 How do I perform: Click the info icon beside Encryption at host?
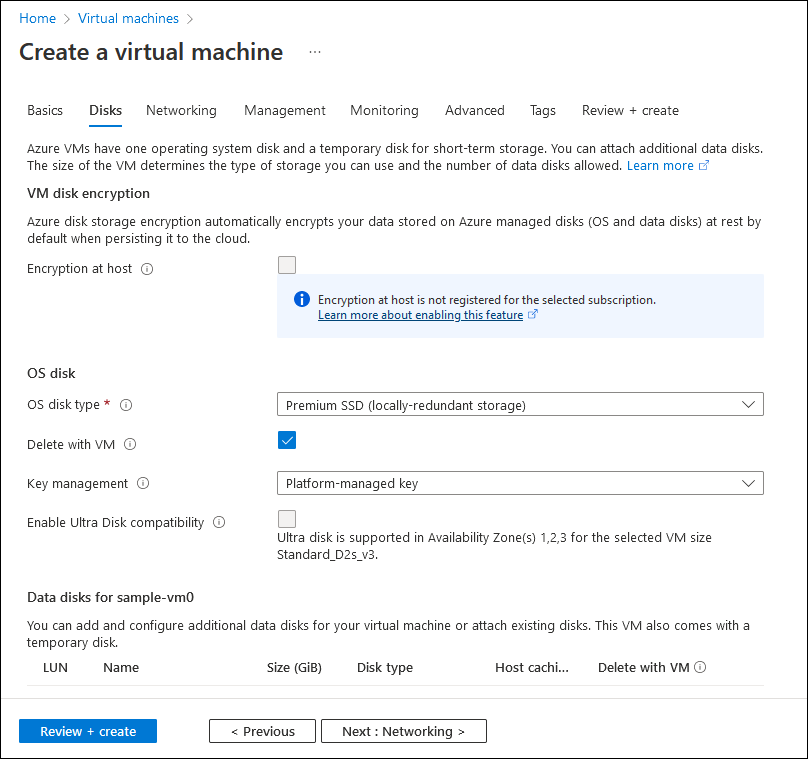tap(148, 268)
